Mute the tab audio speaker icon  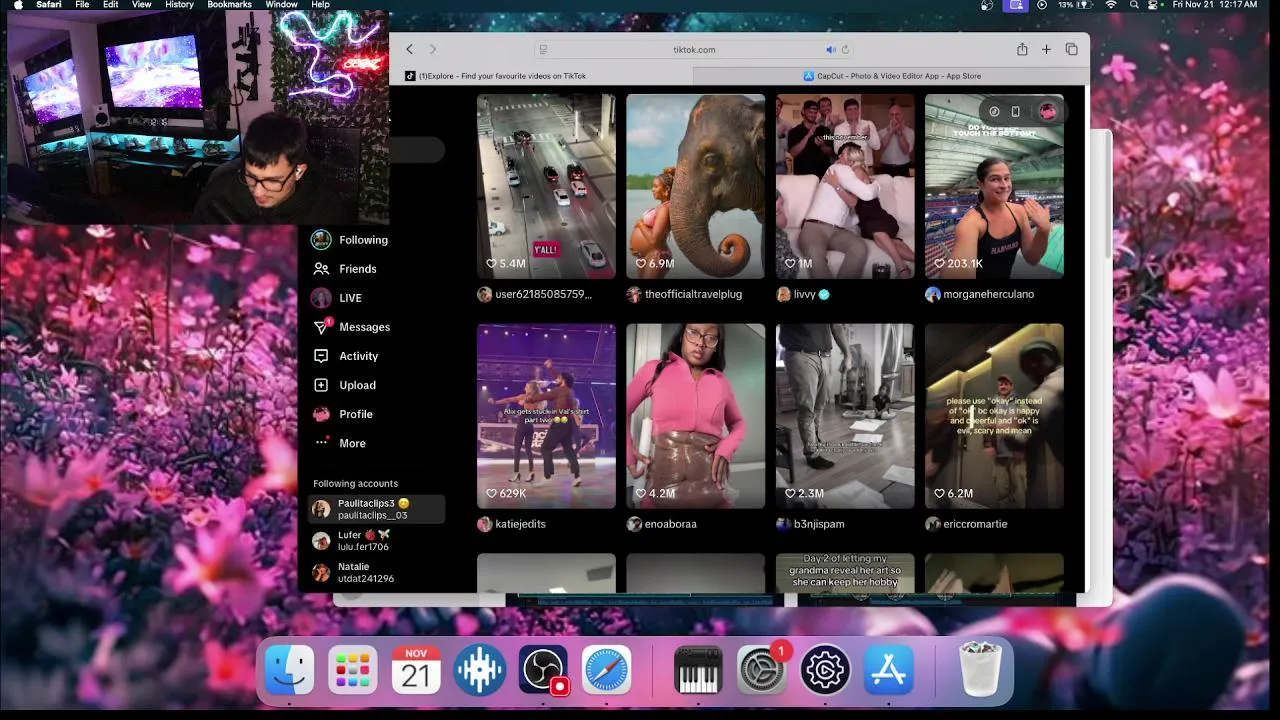830,49
